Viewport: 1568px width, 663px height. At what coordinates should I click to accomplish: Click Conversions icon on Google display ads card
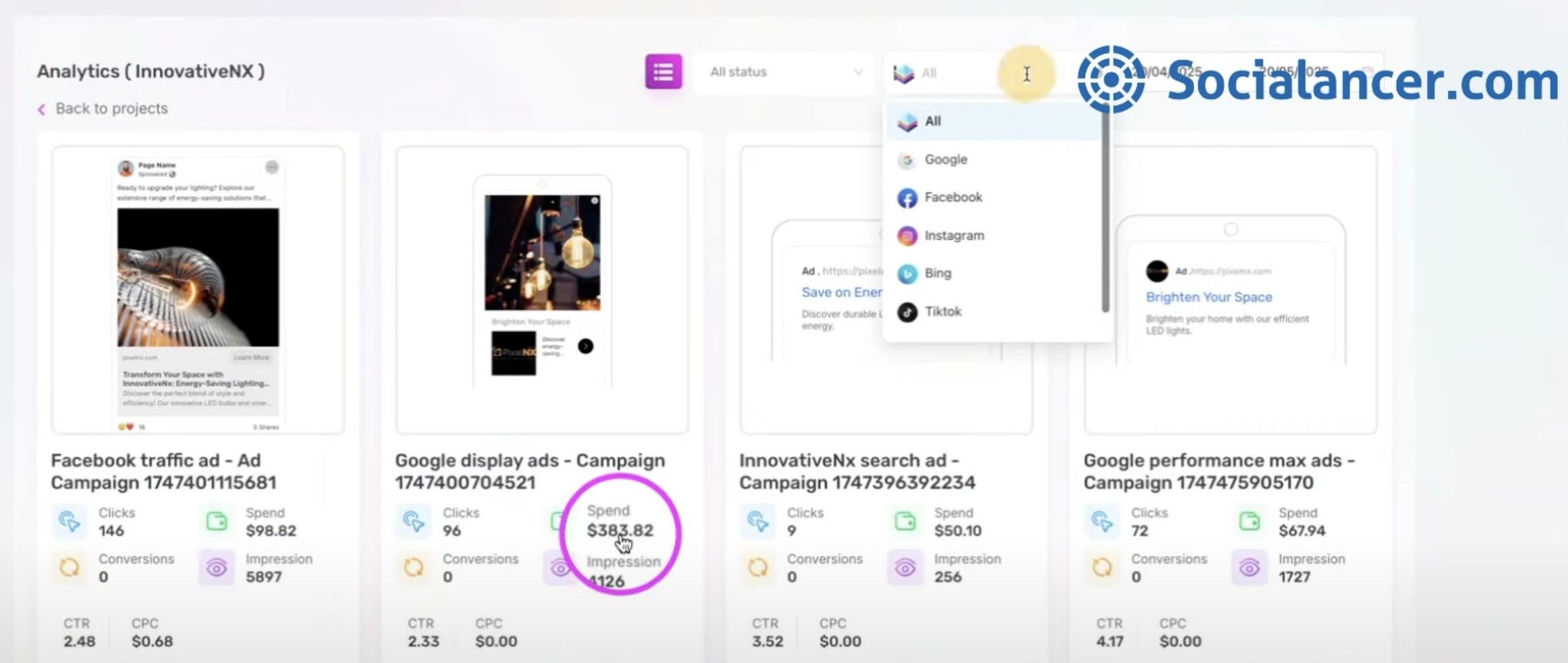(x=414, y=567)
